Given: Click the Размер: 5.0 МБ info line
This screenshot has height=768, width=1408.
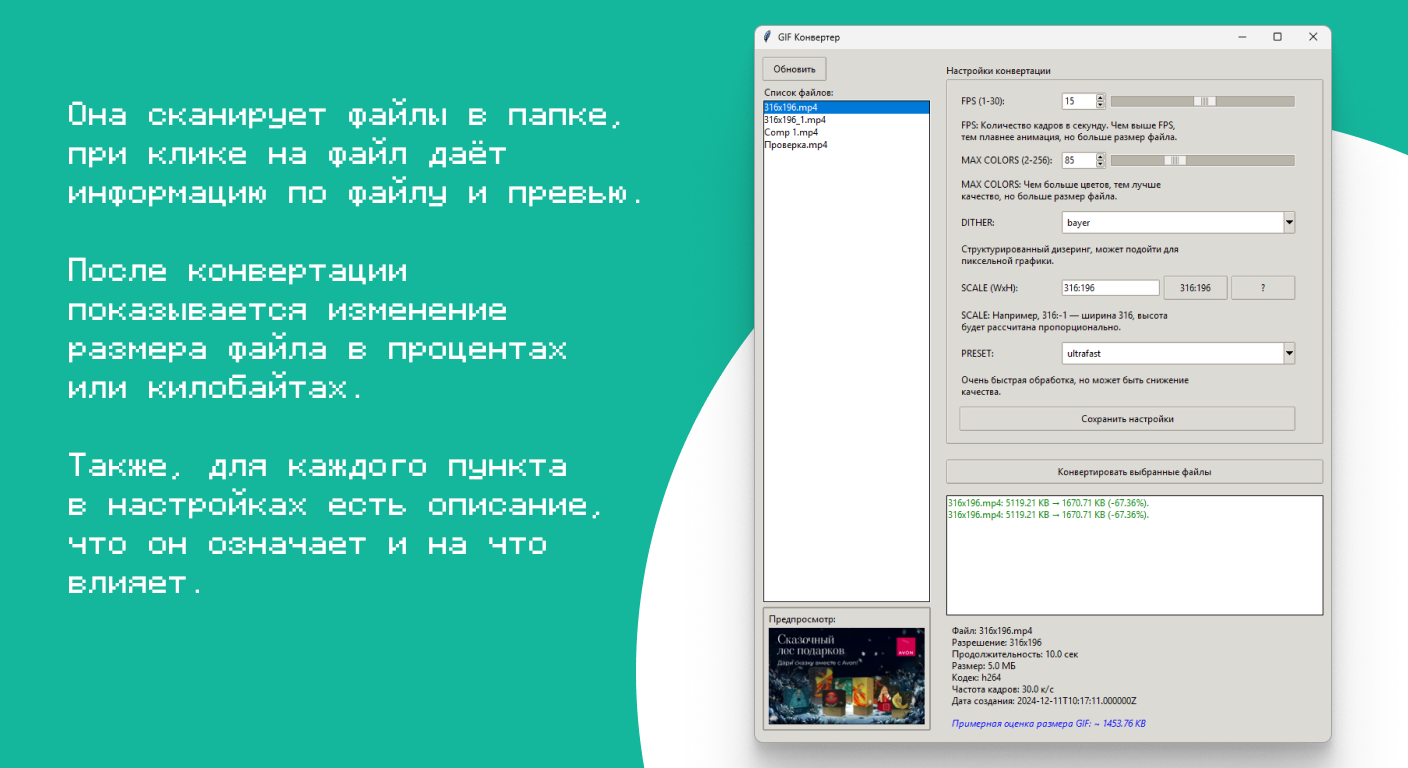Looking at the screenshot, I should pos(985,666).
